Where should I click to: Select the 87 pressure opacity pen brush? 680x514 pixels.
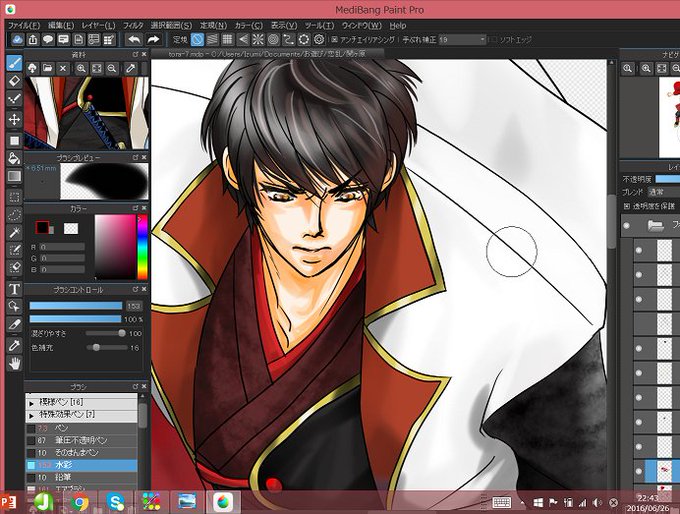click(x=82, y=440)
